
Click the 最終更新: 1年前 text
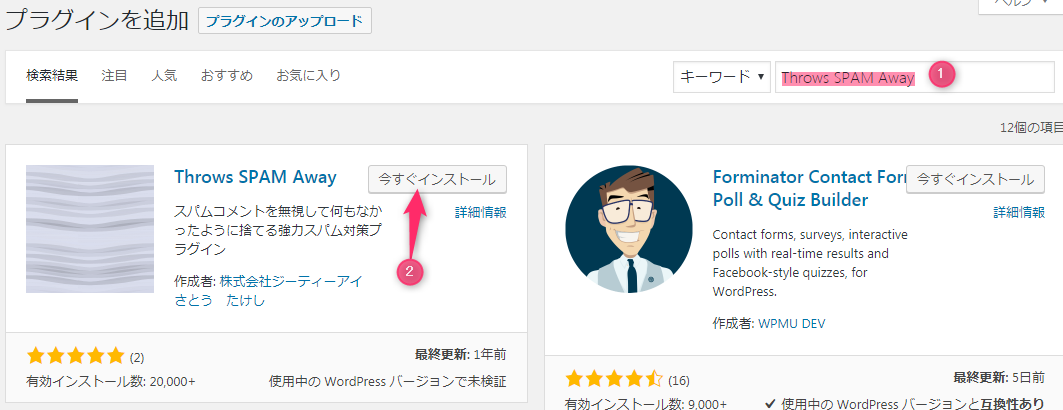pyautogui.click(x=460, y=354)
